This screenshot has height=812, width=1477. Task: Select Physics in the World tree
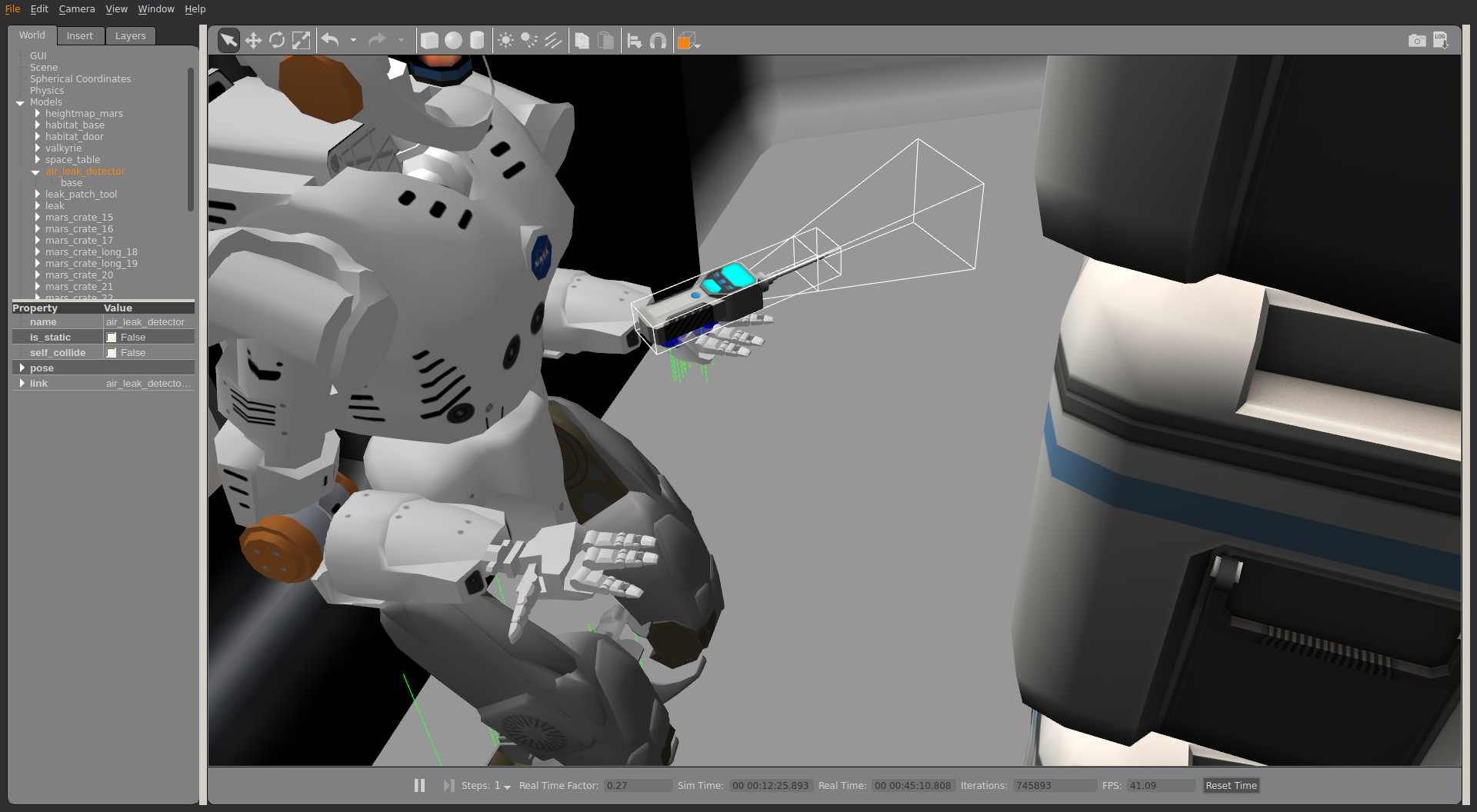47,91
